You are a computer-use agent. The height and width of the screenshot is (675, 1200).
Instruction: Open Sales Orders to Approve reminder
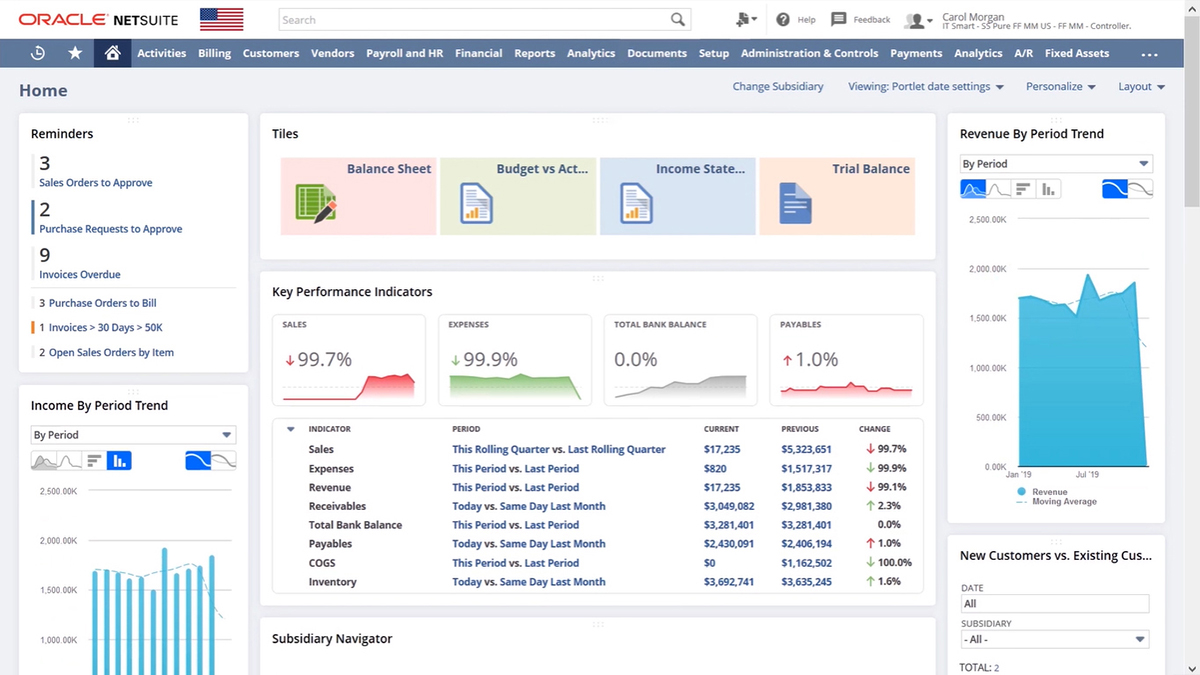95,183
